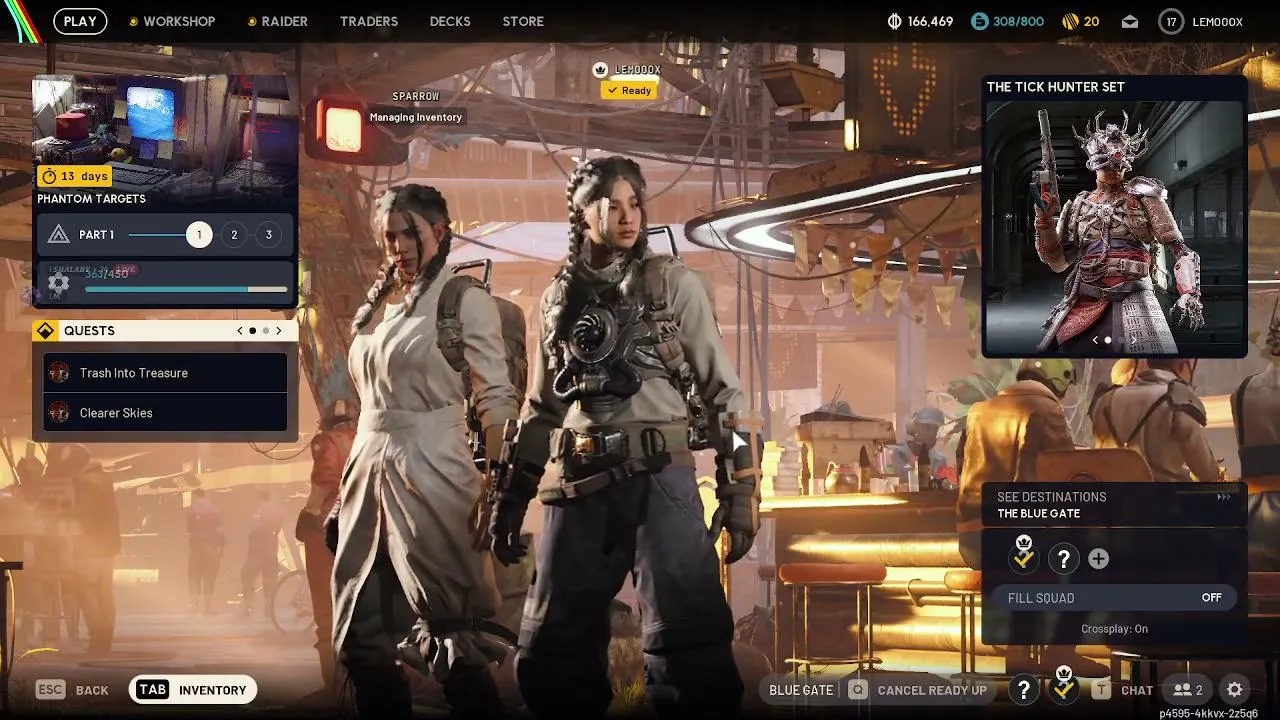Open the Traders menu
The width and height of the screenshot is (1280, 720).
point(369,21)
